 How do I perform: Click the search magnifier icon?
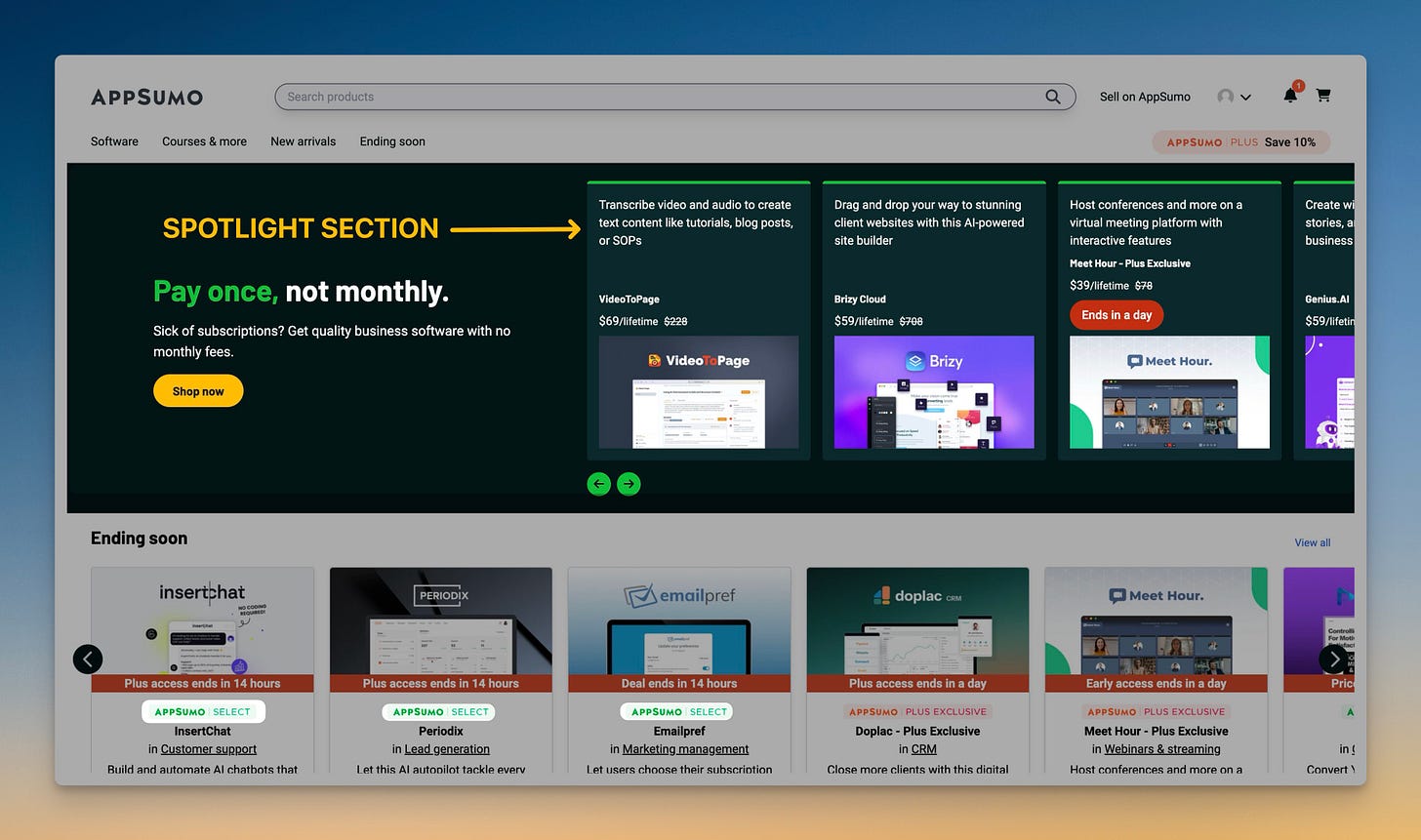pos(1053,97)
